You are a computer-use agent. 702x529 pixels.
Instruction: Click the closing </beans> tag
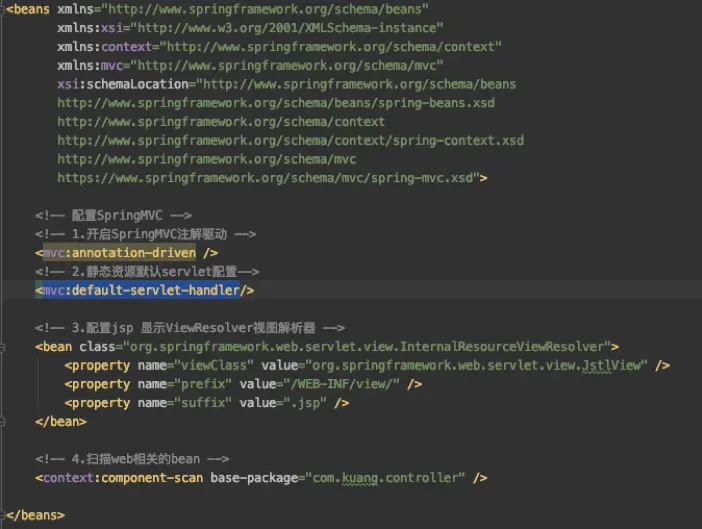(35, 515)
